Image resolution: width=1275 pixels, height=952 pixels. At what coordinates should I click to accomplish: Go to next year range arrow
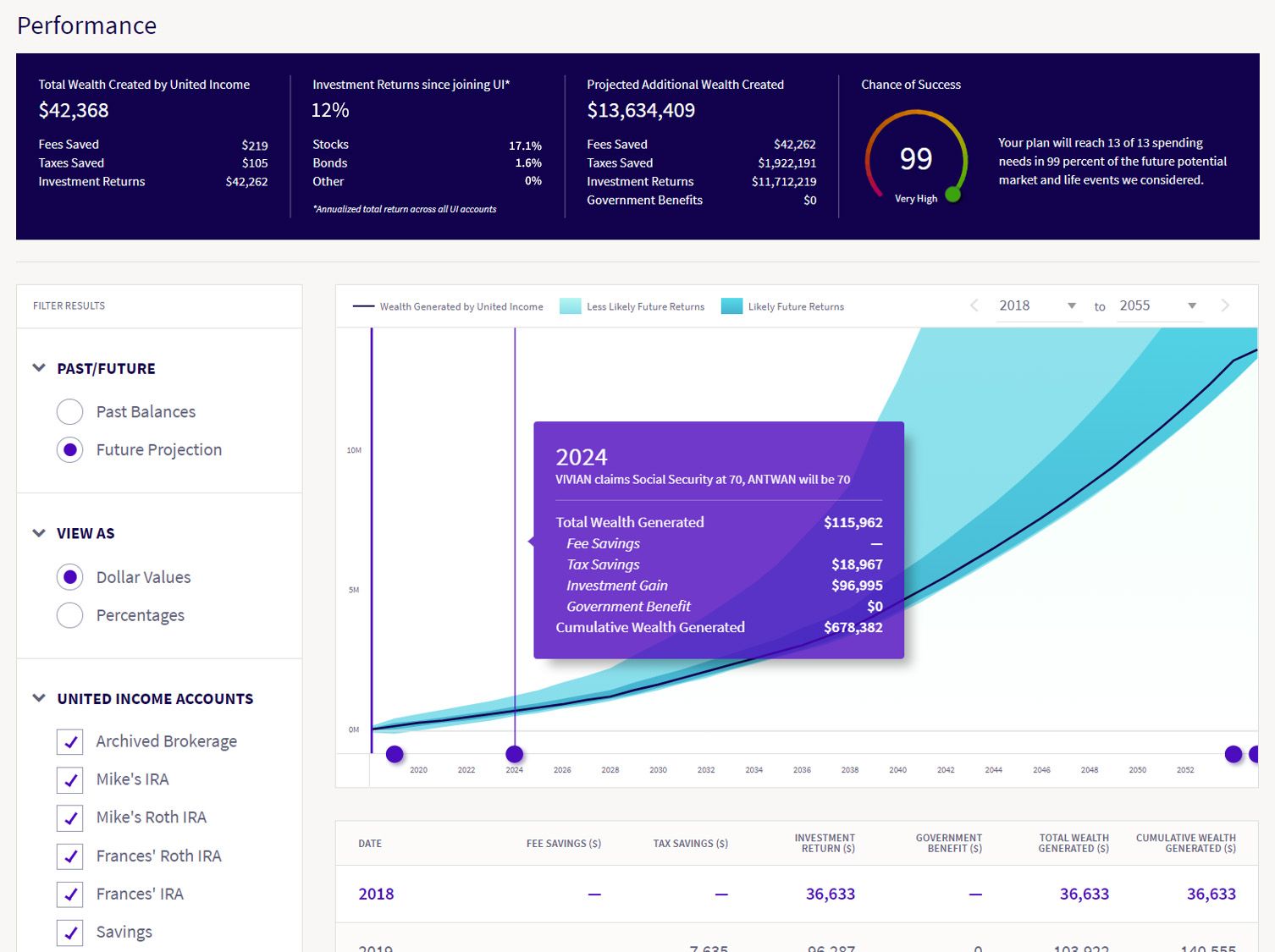pyautogui.click(x=1225, y=305)
